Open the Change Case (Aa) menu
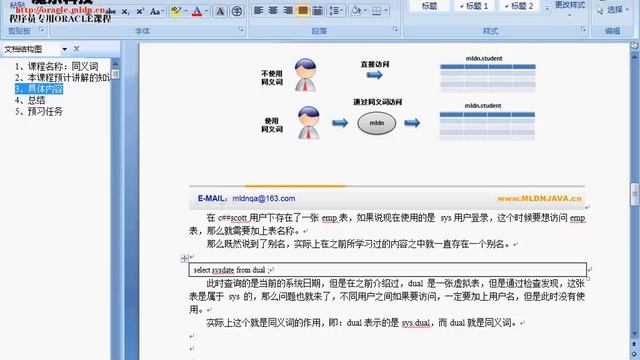 [x=157, y=12]
